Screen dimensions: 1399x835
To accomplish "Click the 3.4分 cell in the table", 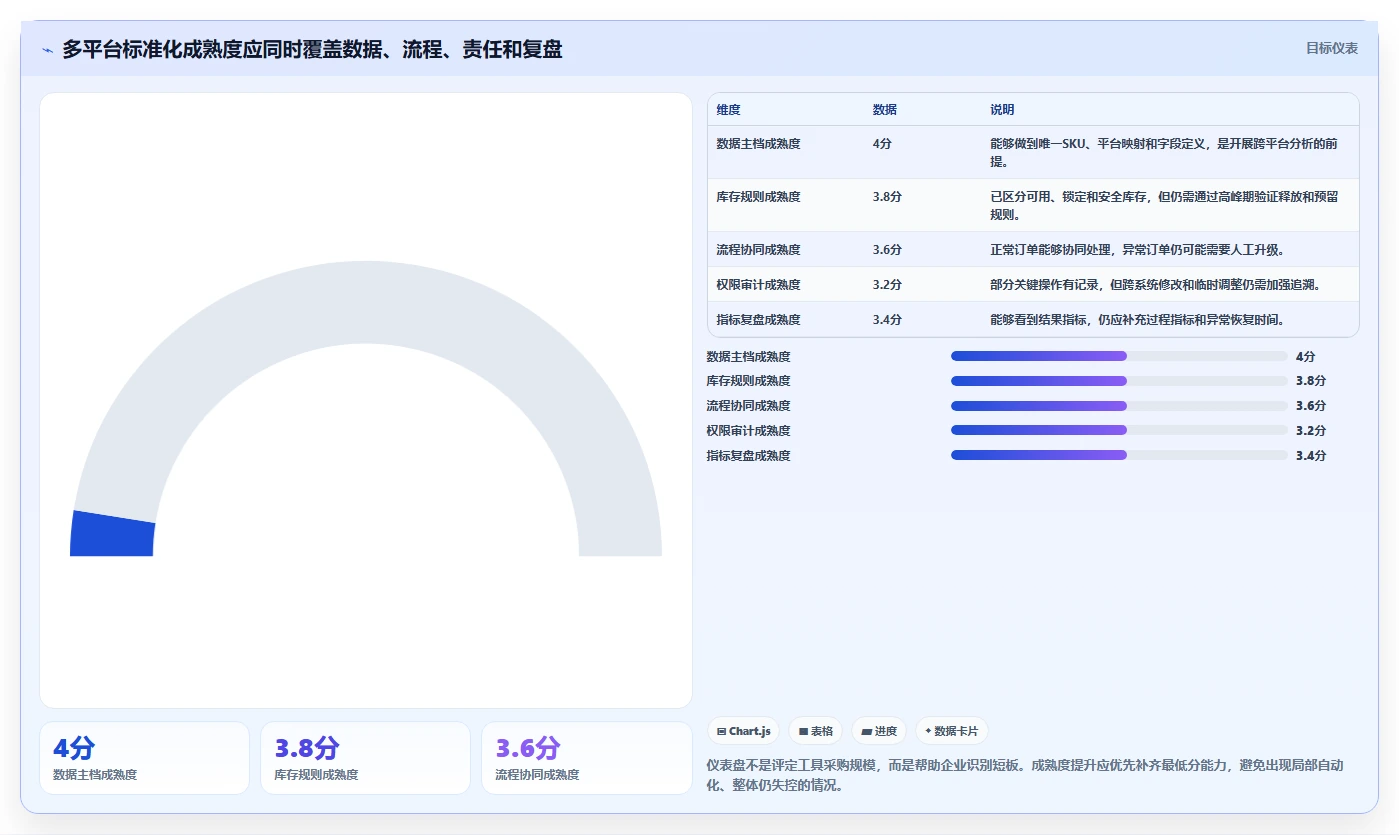I will pyautogui.click(x=887, y=320).
